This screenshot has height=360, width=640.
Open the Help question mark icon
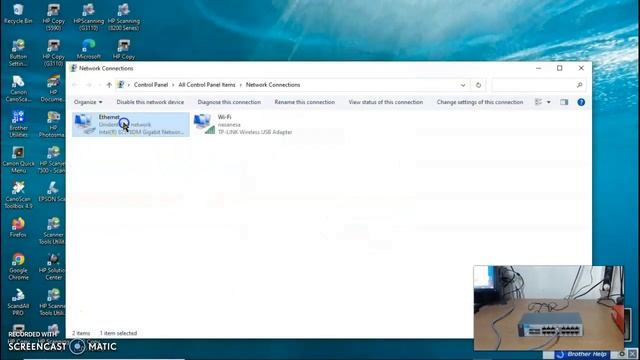coord(581,102)
